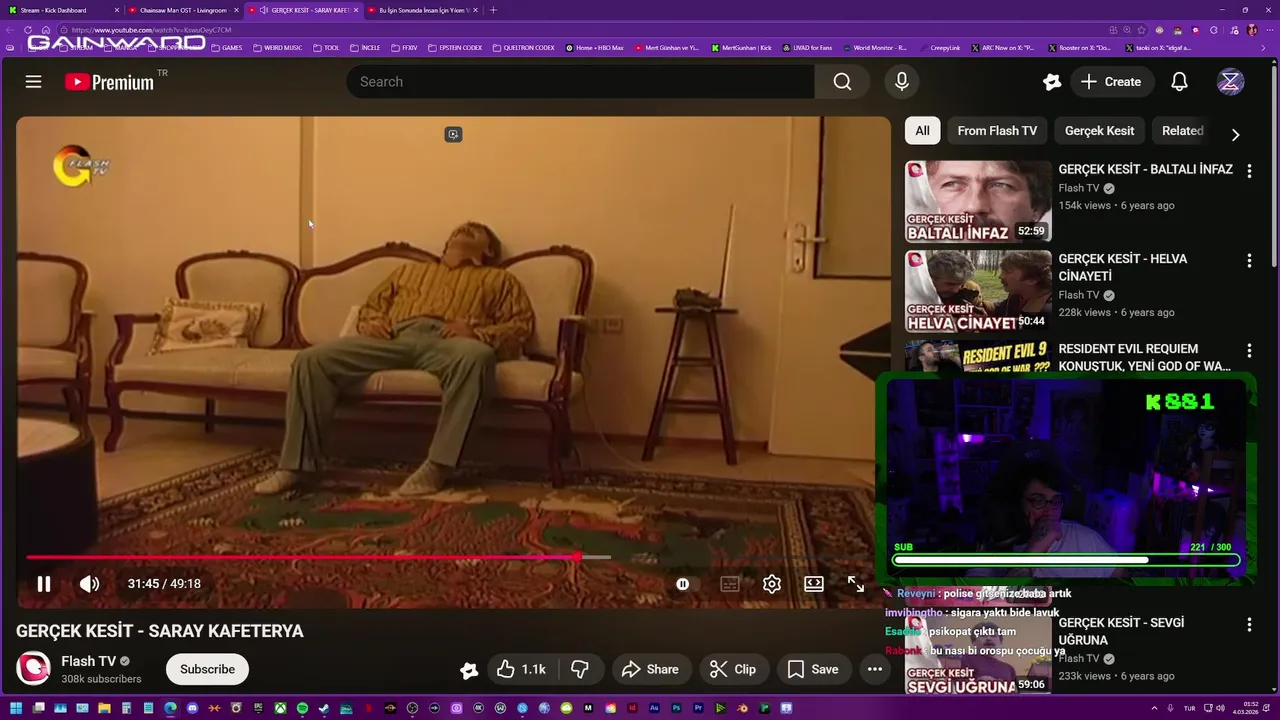This screenshot has height=720, width=1280.
Task: Open options for the BALTALI İNFAZ video
Action: coord(1249,171)
